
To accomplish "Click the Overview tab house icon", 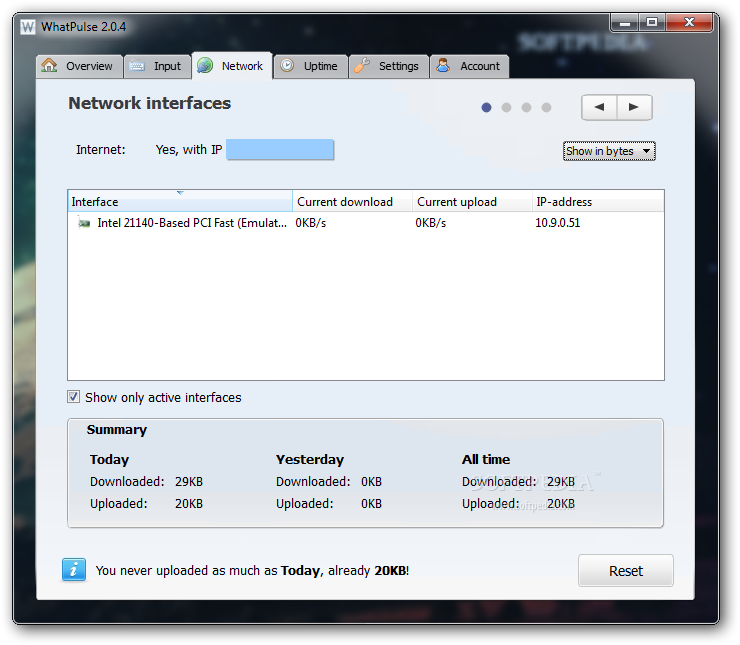I will (49, 65).
